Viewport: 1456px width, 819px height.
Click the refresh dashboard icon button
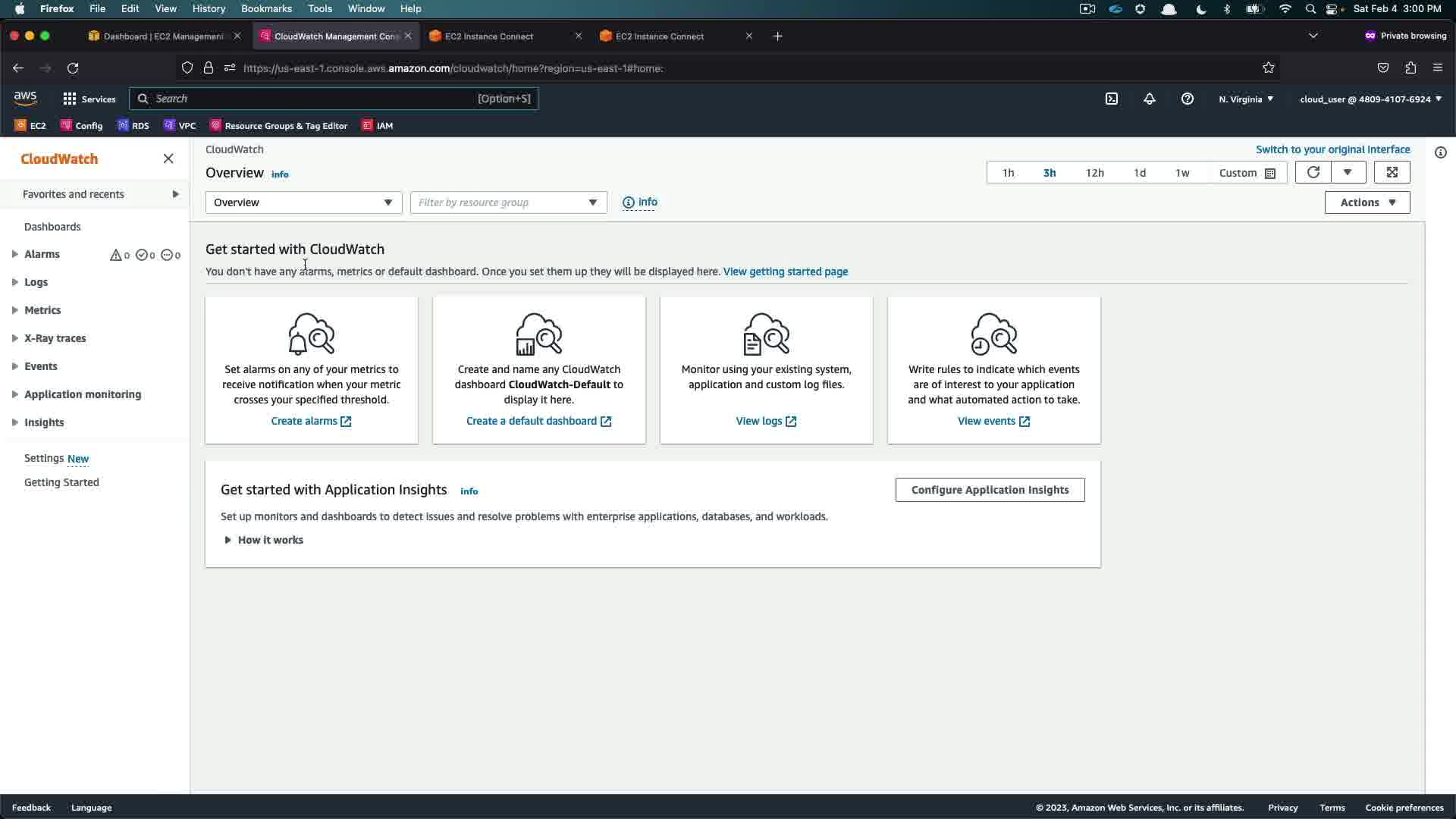(1313, 173)
